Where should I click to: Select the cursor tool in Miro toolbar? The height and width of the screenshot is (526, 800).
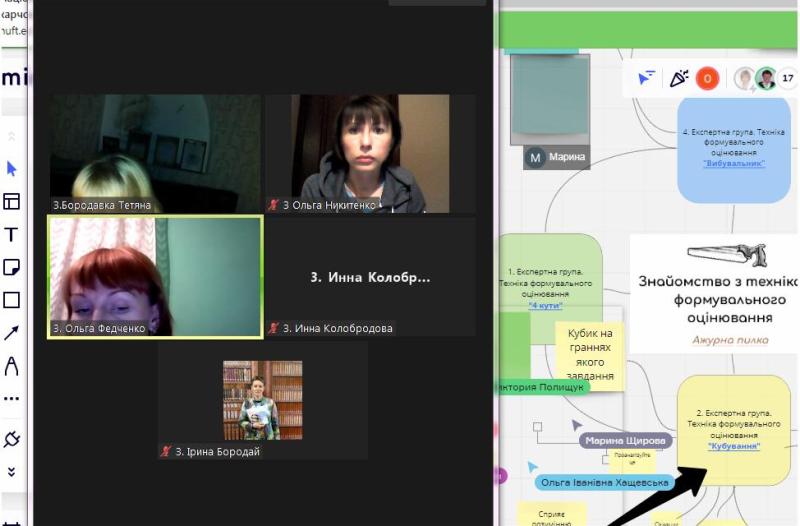11,168
